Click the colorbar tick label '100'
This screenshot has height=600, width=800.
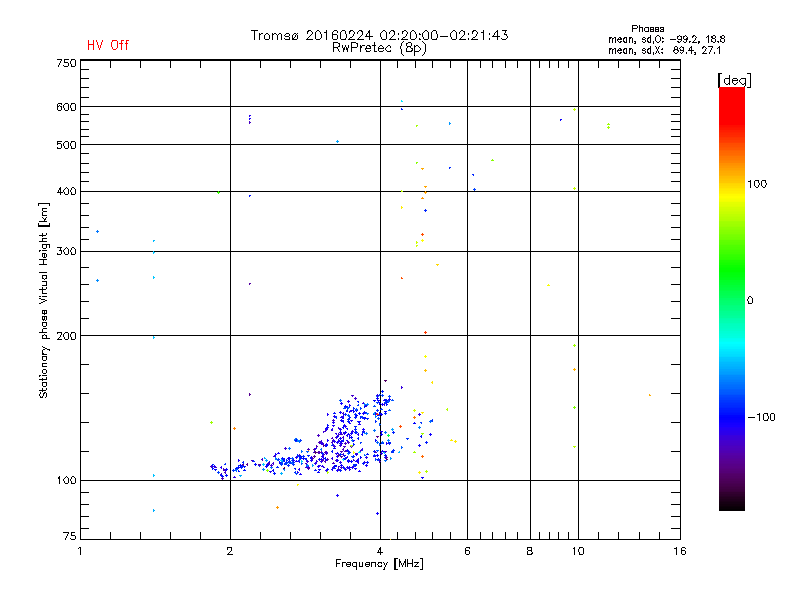pyautogui.click(x=757, y=184)
